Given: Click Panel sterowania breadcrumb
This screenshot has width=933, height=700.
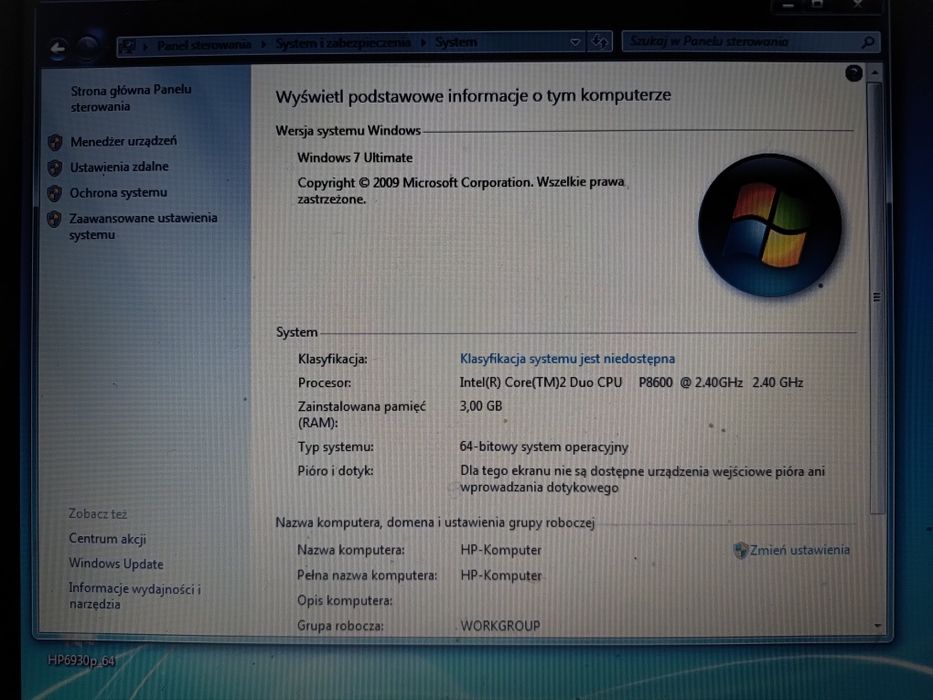Looking at the screenshot, I should [203, 45].
